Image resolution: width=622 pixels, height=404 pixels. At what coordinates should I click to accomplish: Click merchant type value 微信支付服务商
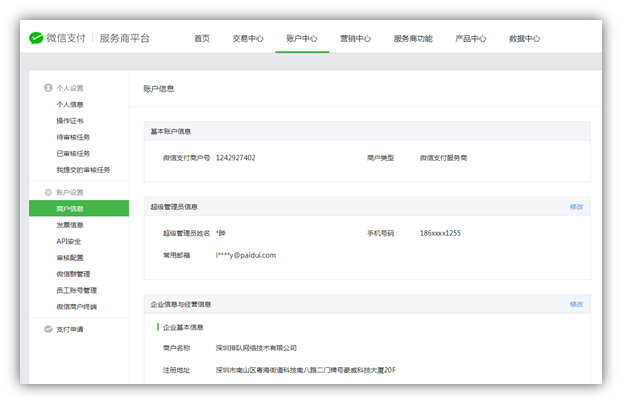click(x=443, y=158)
